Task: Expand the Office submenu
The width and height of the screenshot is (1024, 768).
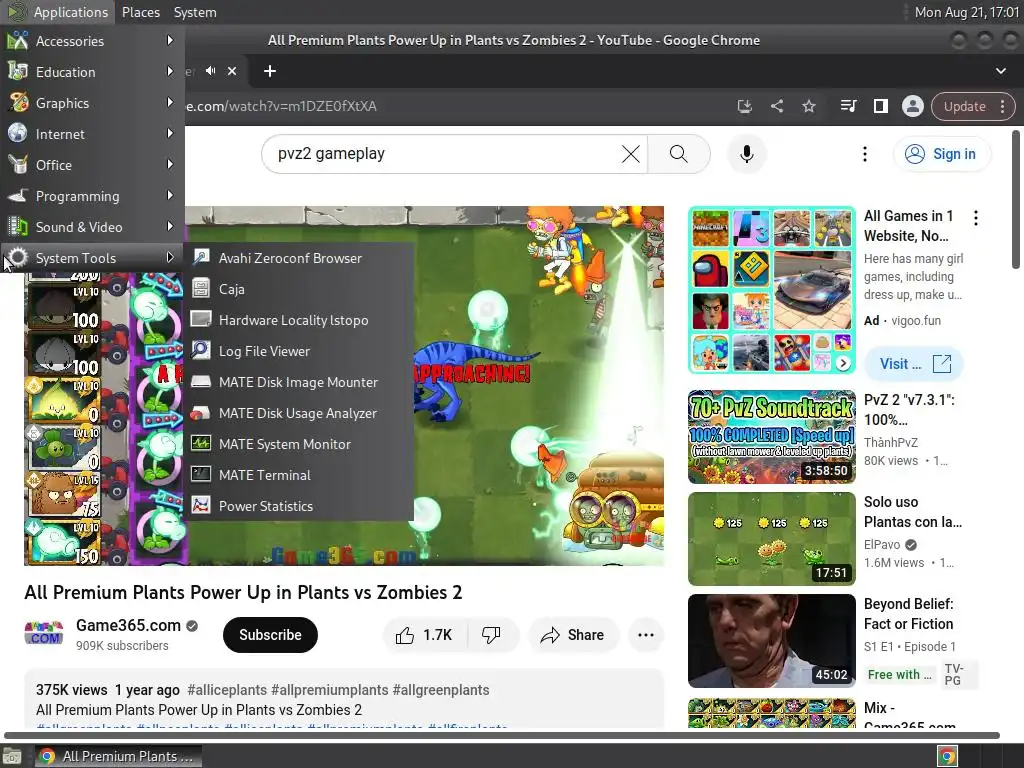Action: coord(92,165)
